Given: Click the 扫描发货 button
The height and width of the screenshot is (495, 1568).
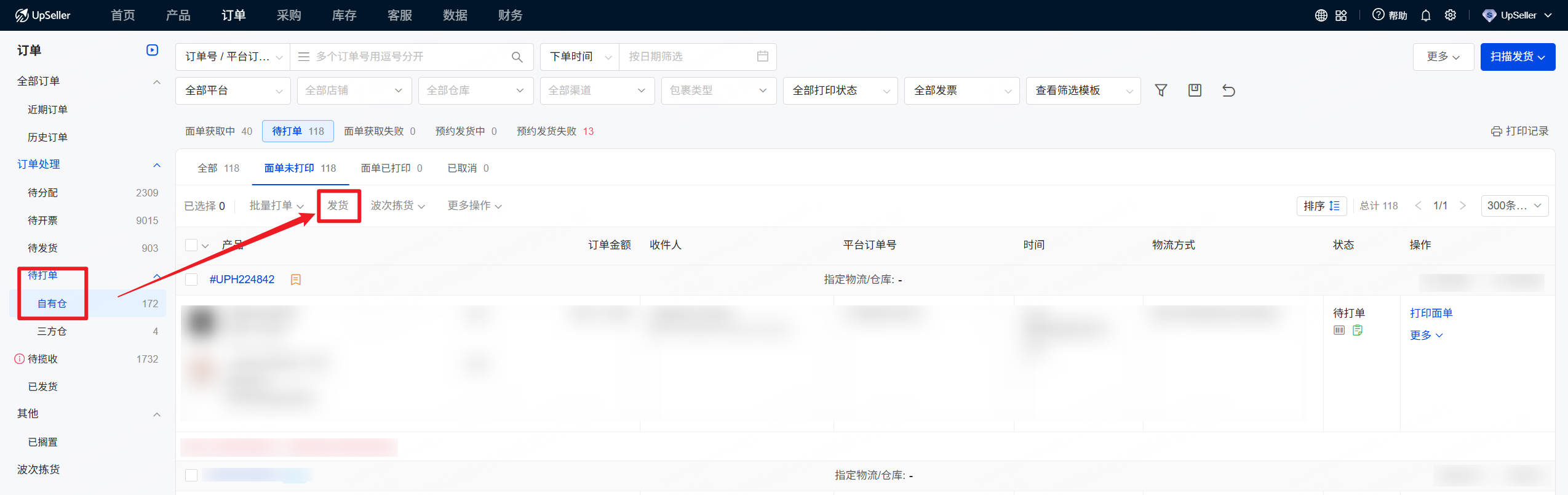Looking at the screenshot, I should pyautogui.click(x=1517, y=57).
